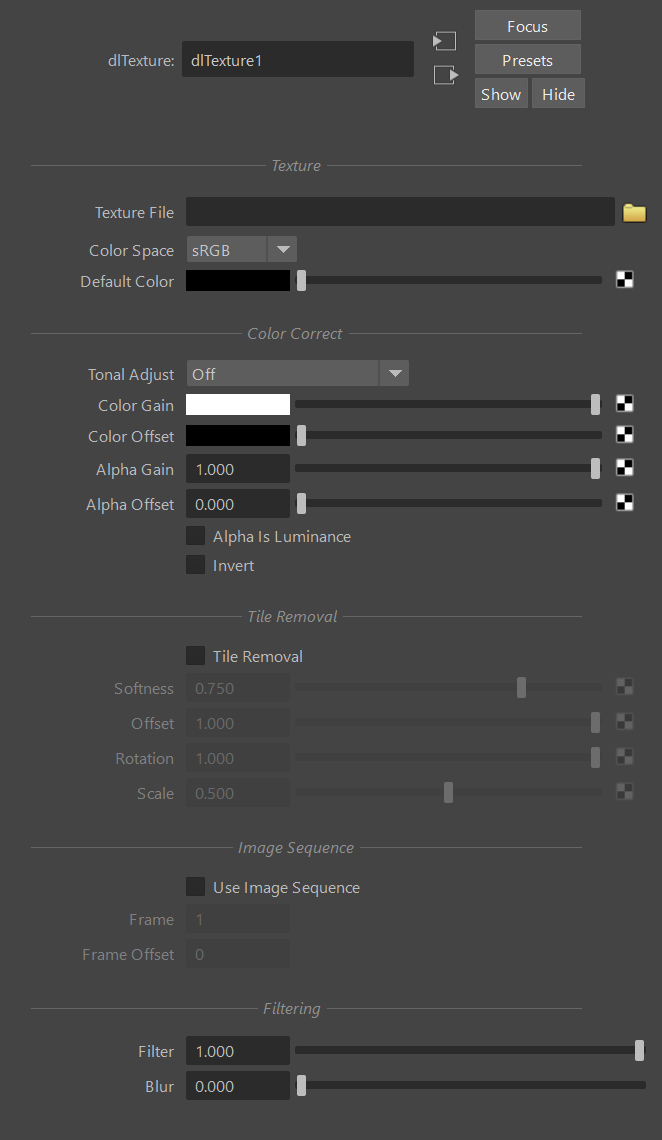Open the Color Space sRGB dropdown
The image size is (662, 1140).
point(242,250)
